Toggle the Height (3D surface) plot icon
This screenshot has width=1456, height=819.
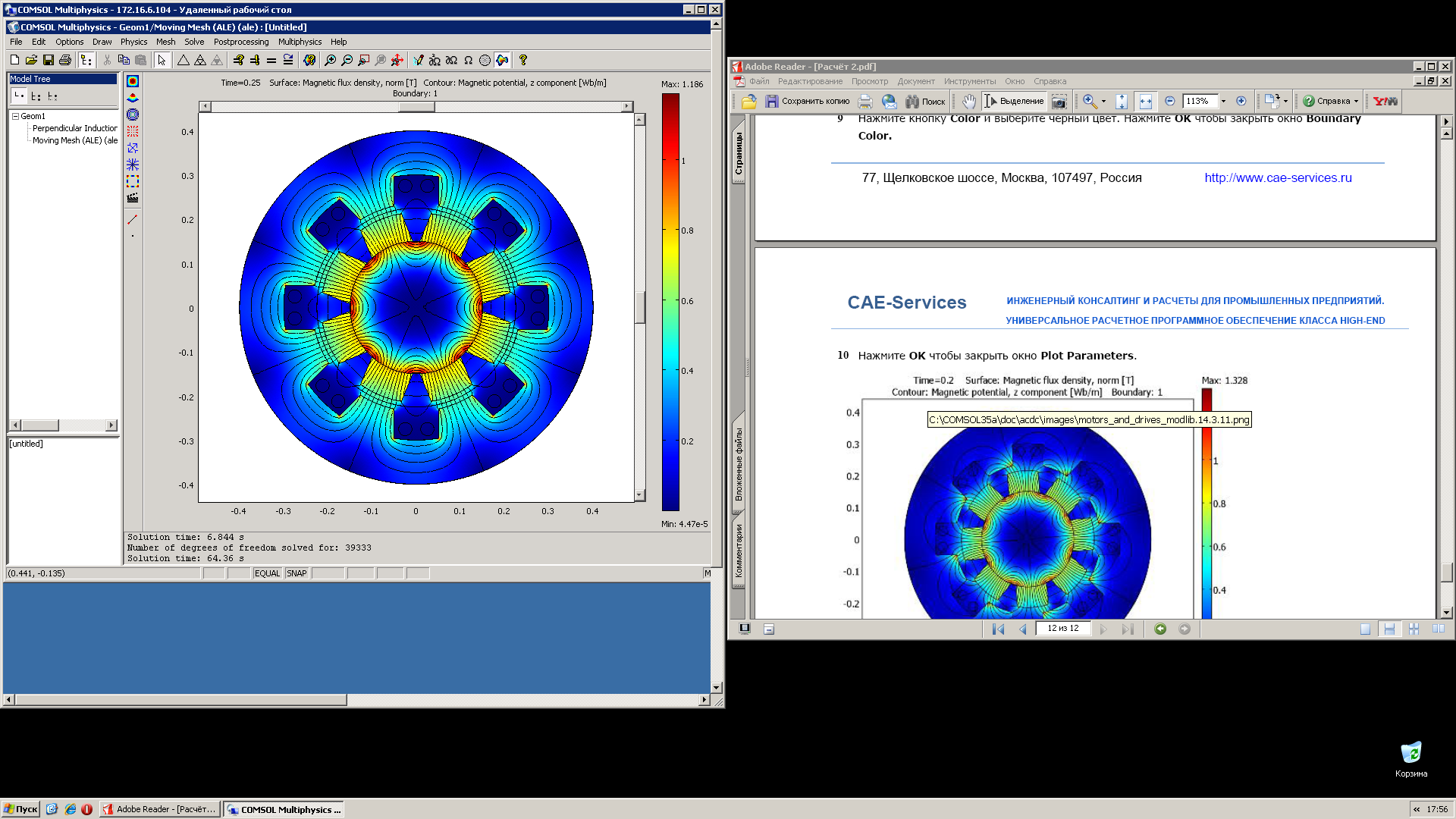(133, 98)
